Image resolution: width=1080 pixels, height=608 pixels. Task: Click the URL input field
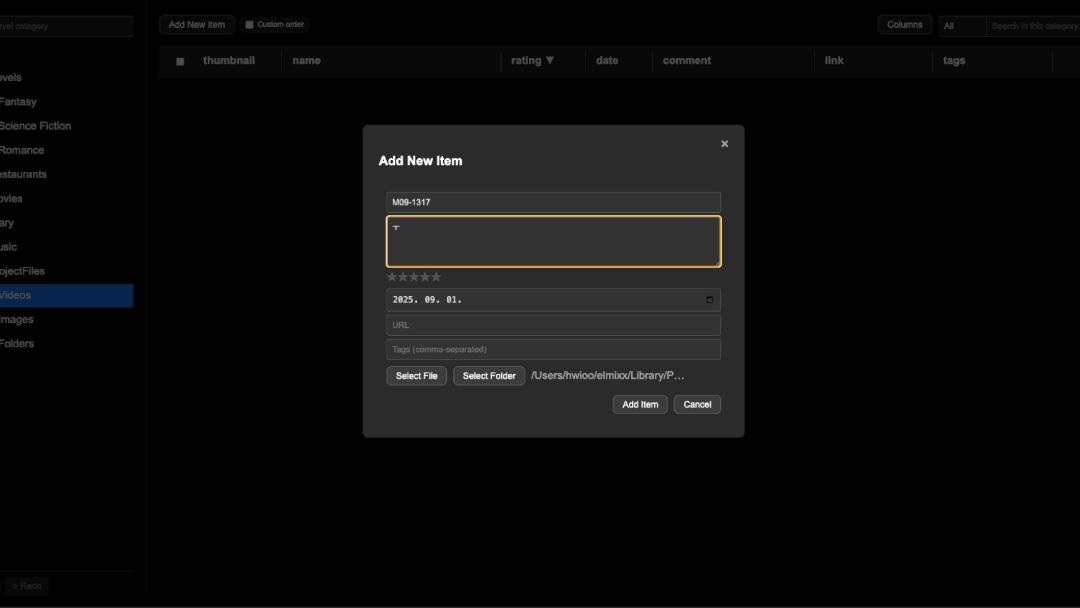tap(553, 325)
